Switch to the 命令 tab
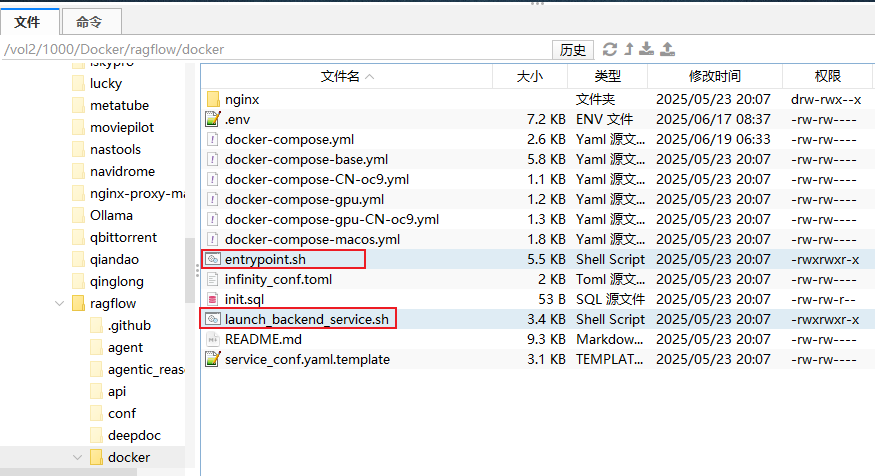This screenshot has height=476, width=875. (x=90, y=22)
